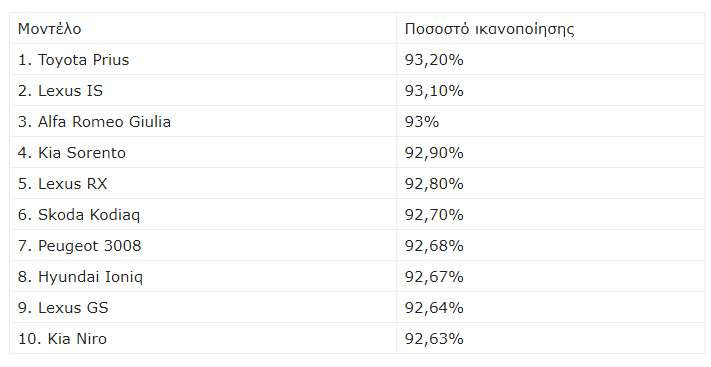Click the 93% satisfaction value
The image size is (711, 367).
tap(422, 122)
